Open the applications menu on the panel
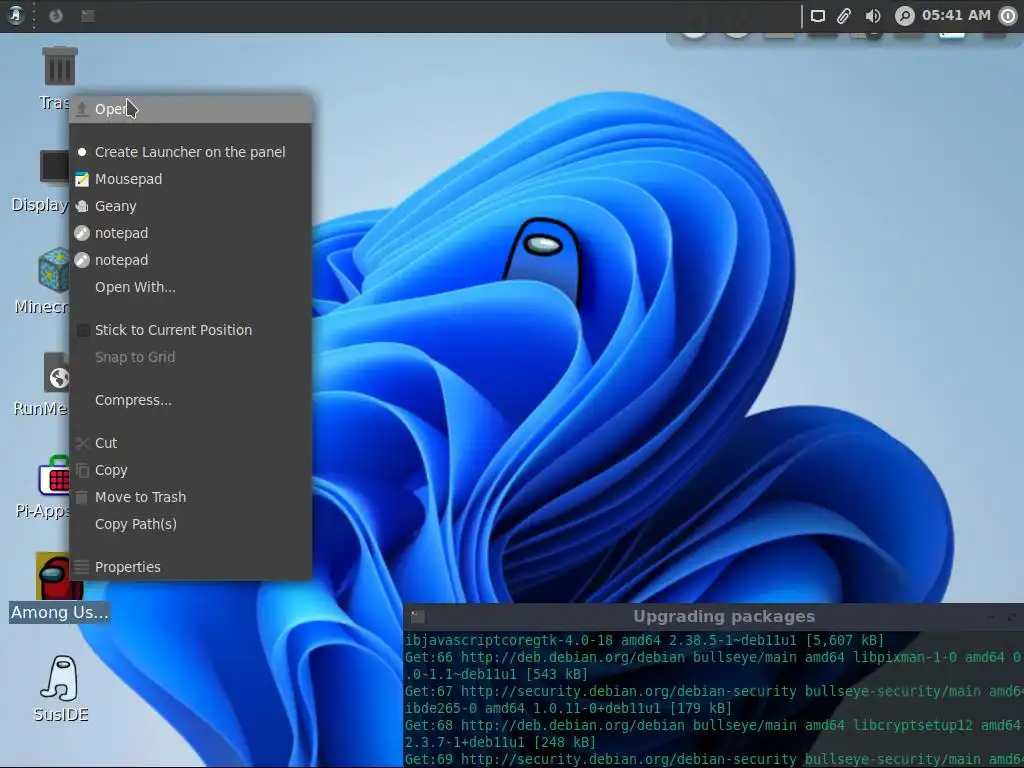The height and width of the screenshot is (768, 1024). pos(16,15)
